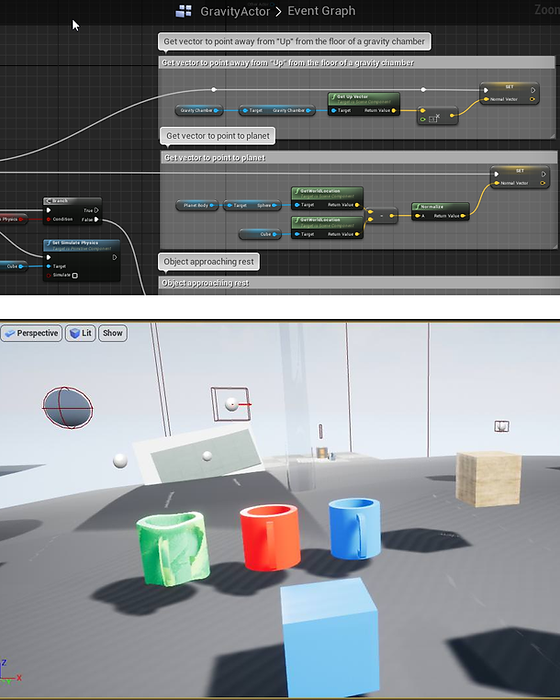Screen dimensions: 560x700
Task: Select the GetWorldLocation node connected to Sphere
Action: pyautogui.click(x=327, y=198)
